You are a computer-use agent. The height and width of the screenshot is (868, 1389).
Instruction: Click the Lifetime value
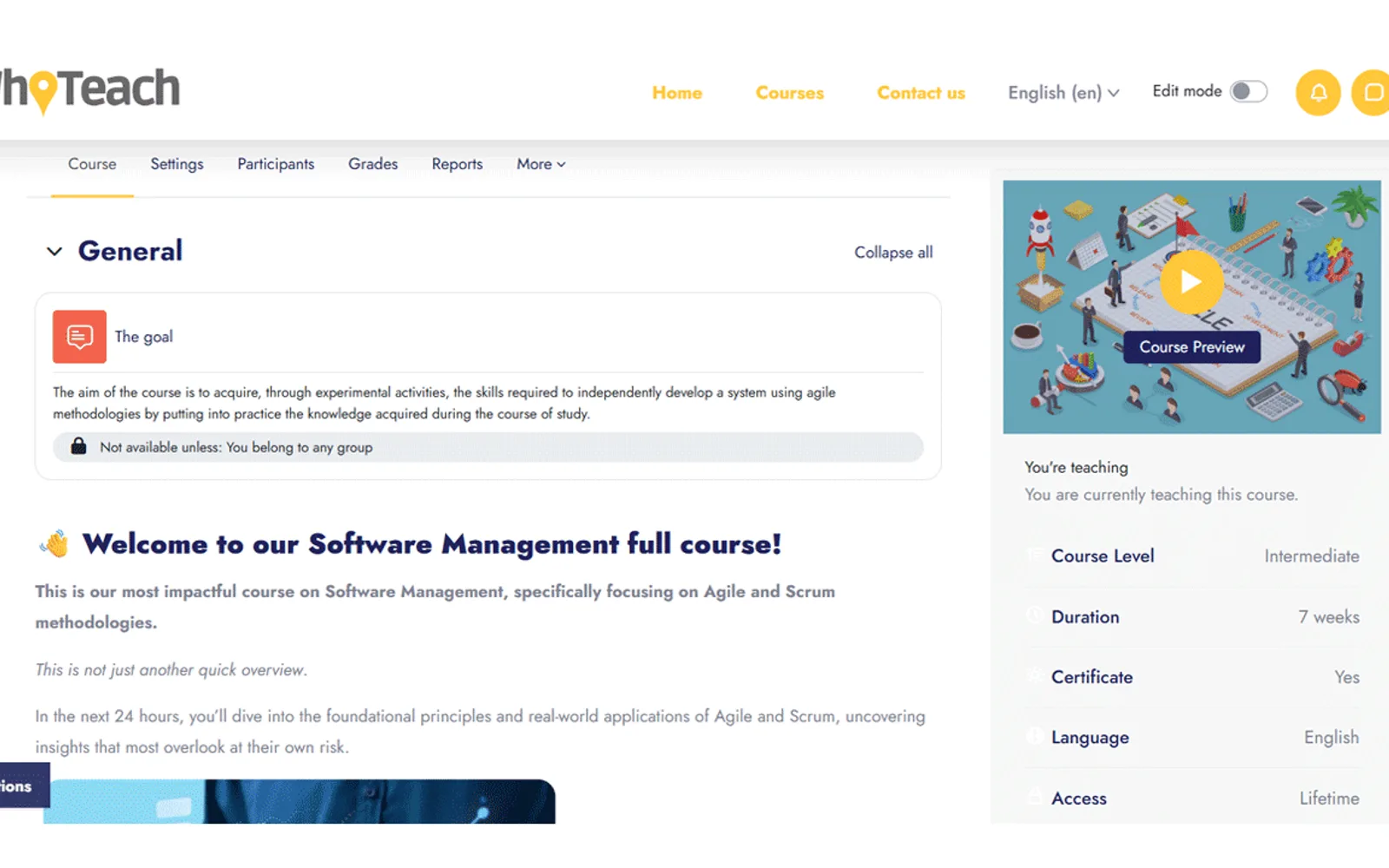[1329, 799]
